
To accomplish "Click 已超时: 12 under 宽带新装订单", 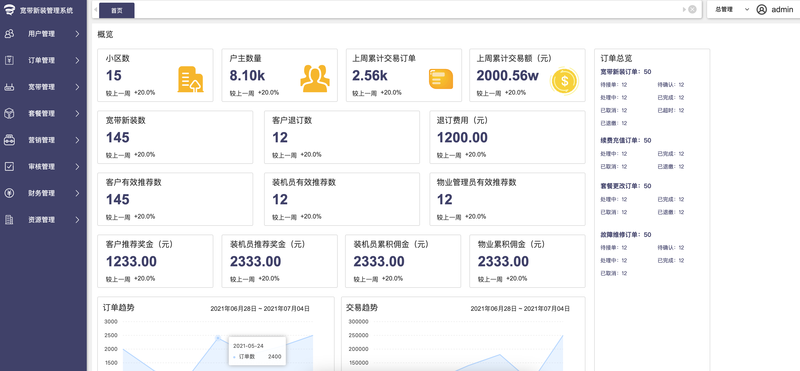I will 670,110.
